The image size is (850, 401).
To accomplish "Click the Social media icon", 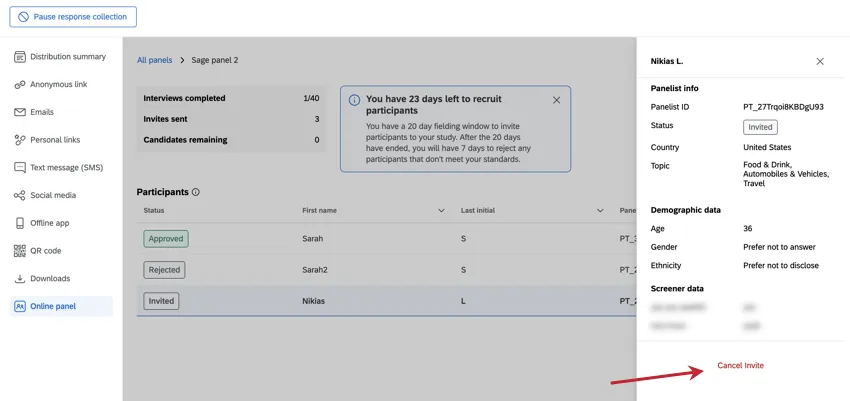I will [20, 195].
